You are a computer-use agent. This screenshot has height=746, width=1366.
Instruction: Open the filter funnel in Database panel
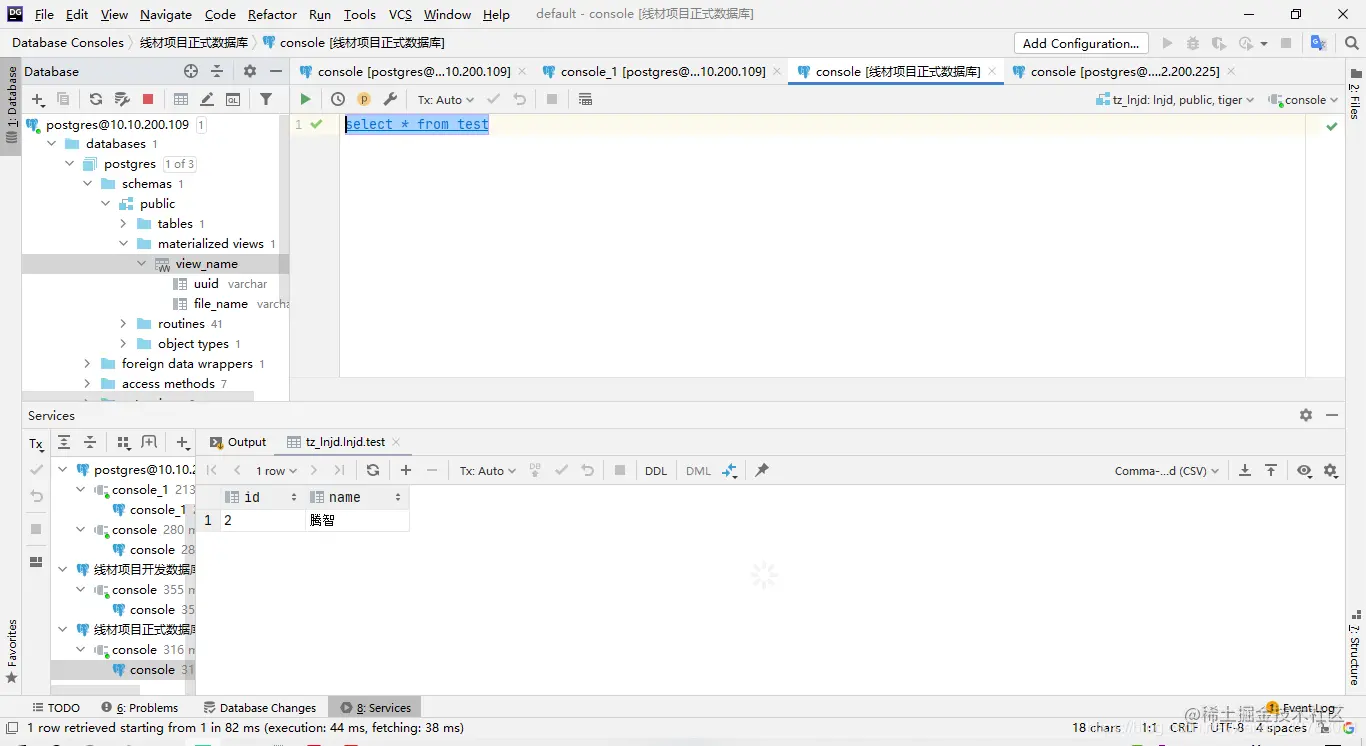(x=266, y=99)
